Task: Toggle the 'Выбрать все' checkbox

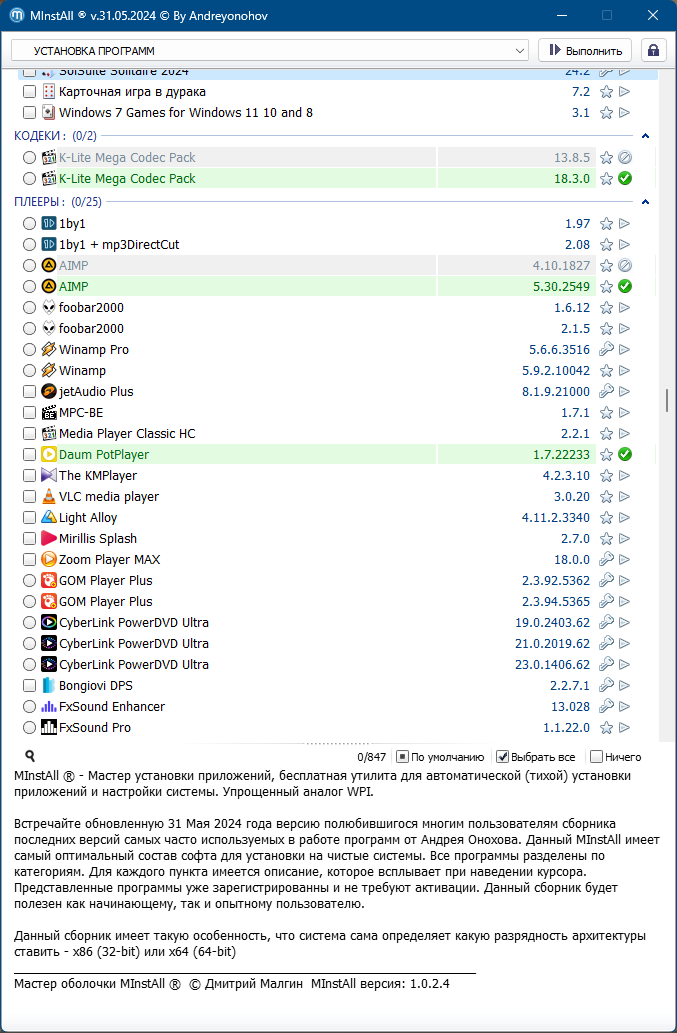Action: click(503, 757)
